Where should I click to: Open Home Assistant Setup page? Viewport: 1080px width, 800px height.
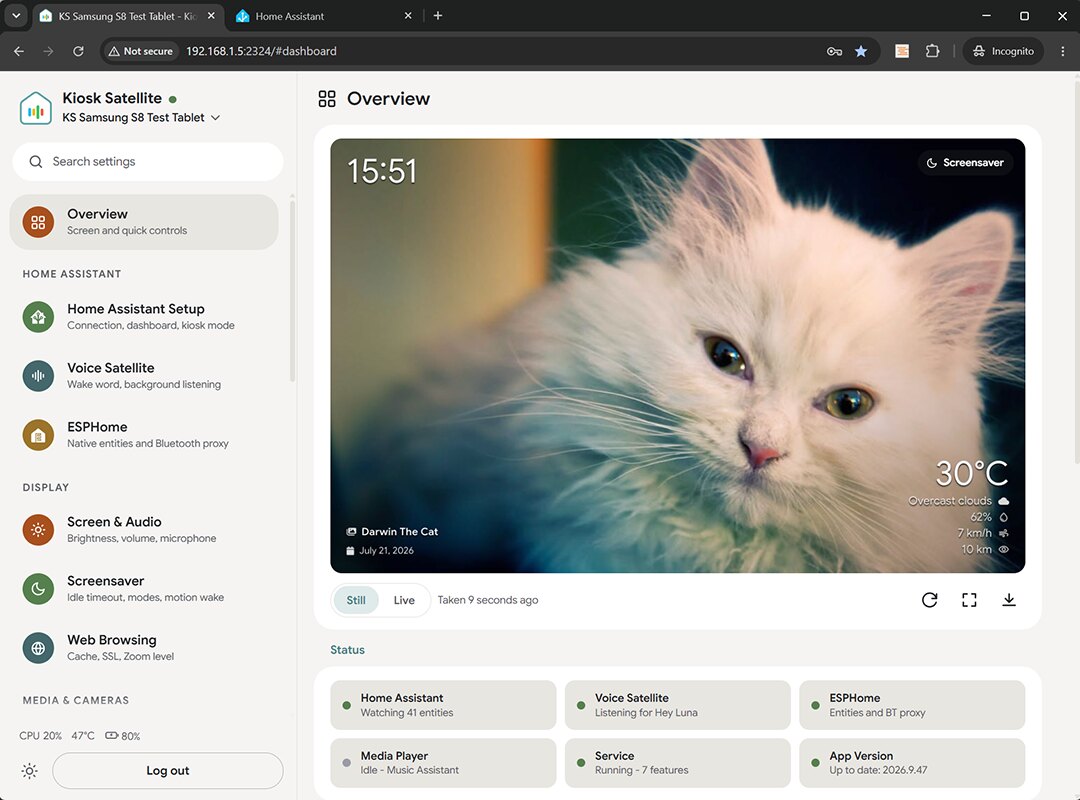[x=144, y=317]
